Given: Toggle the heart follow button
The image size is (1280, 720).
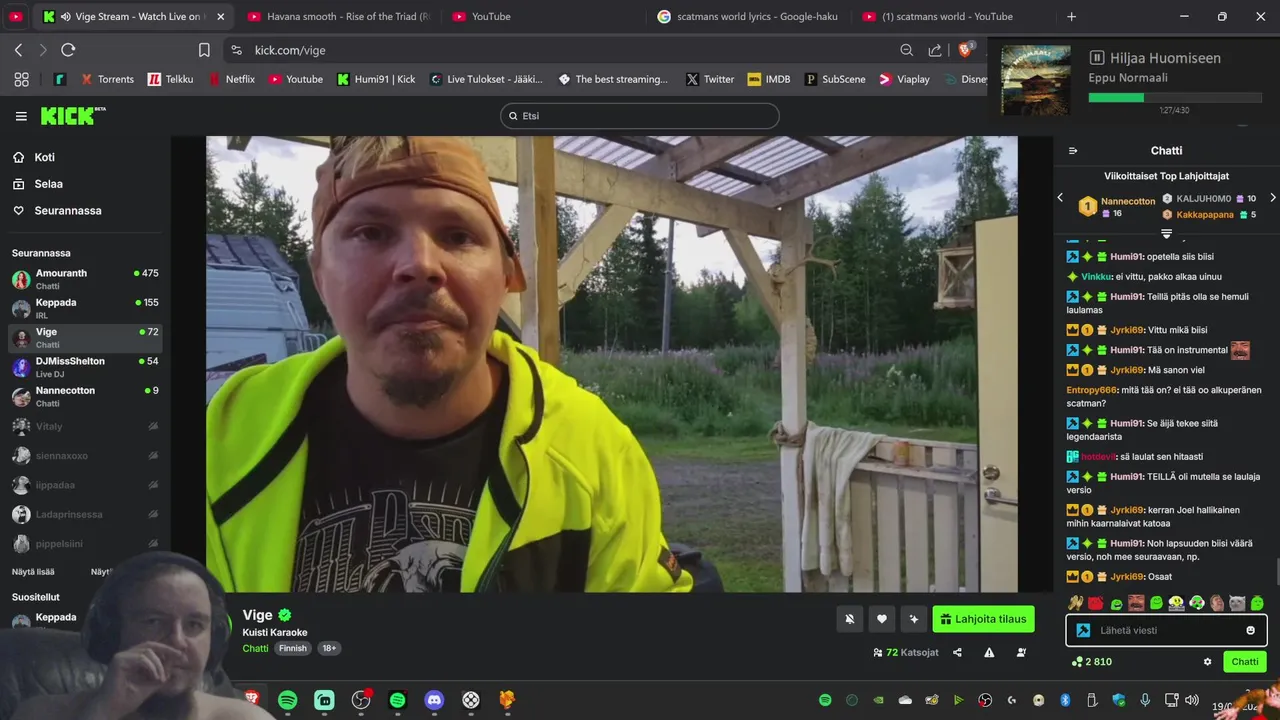Looking at the screenshot, I should (x=881, y=619).
